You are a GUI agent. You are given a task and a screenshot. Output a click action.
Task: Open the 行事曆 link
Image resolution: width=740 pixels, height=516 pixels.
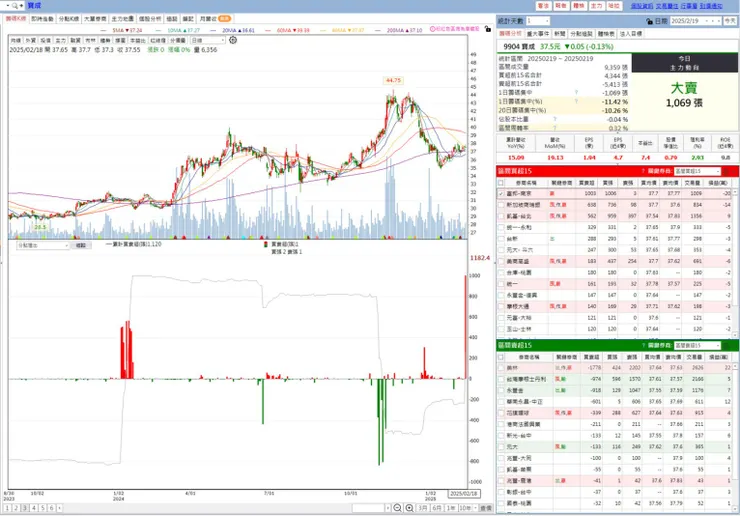689,6
